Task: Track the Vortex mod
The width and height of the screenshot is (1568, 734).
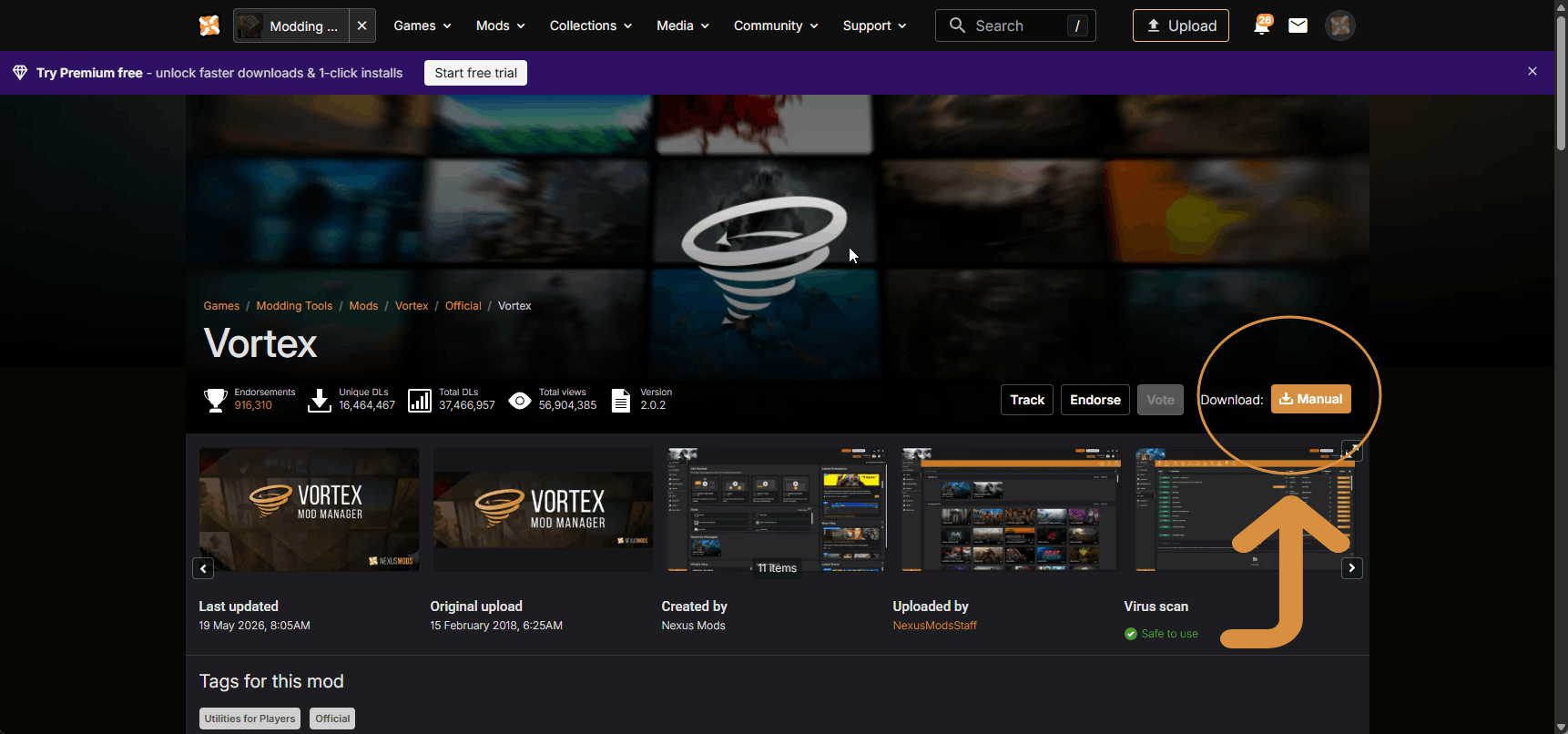Action: pos(1027,400)
